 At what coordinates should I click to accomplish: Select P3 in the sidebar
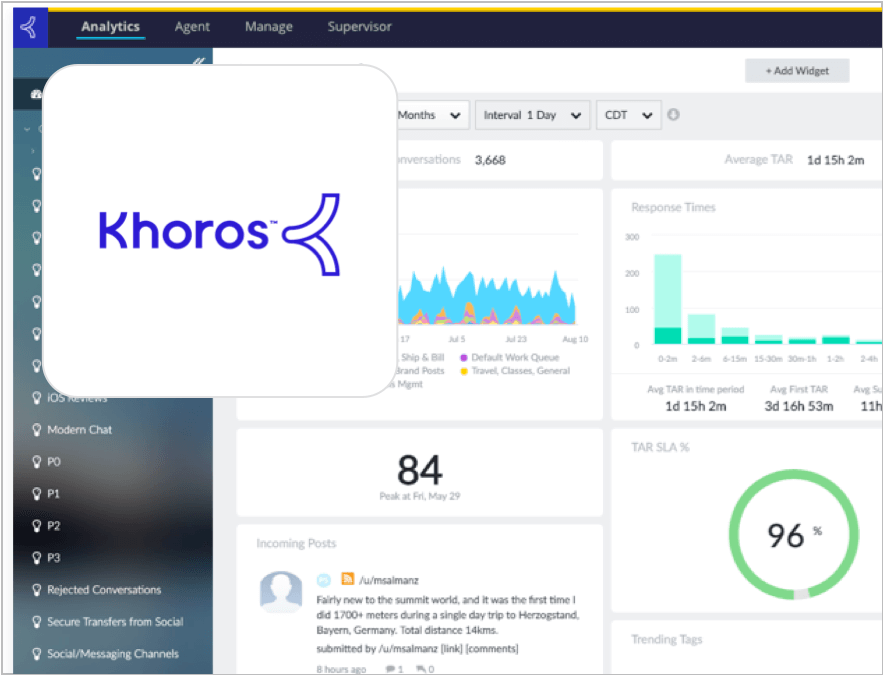[x=54, y=558]
